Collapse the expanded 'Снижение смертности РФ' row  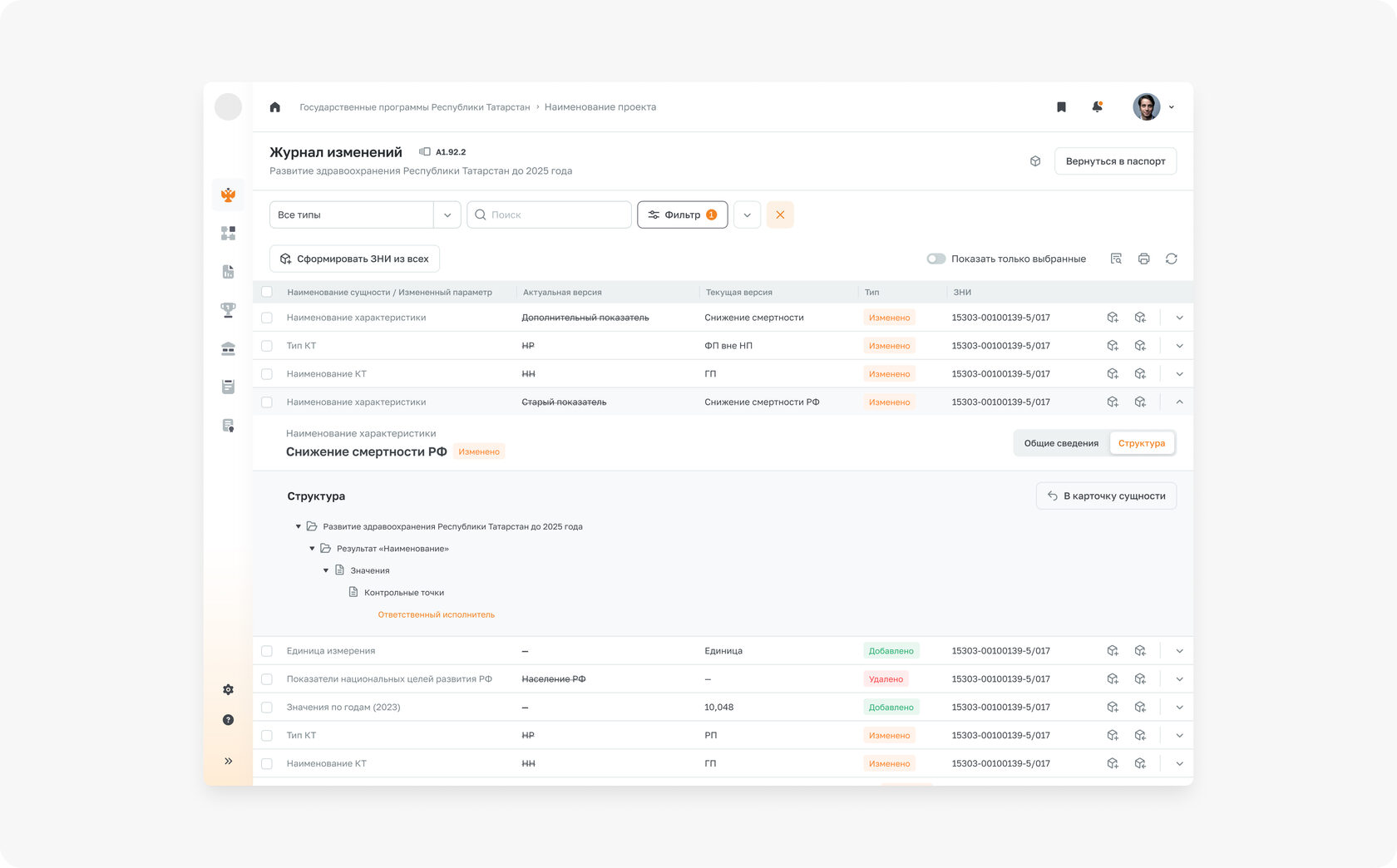(1179, 402)
